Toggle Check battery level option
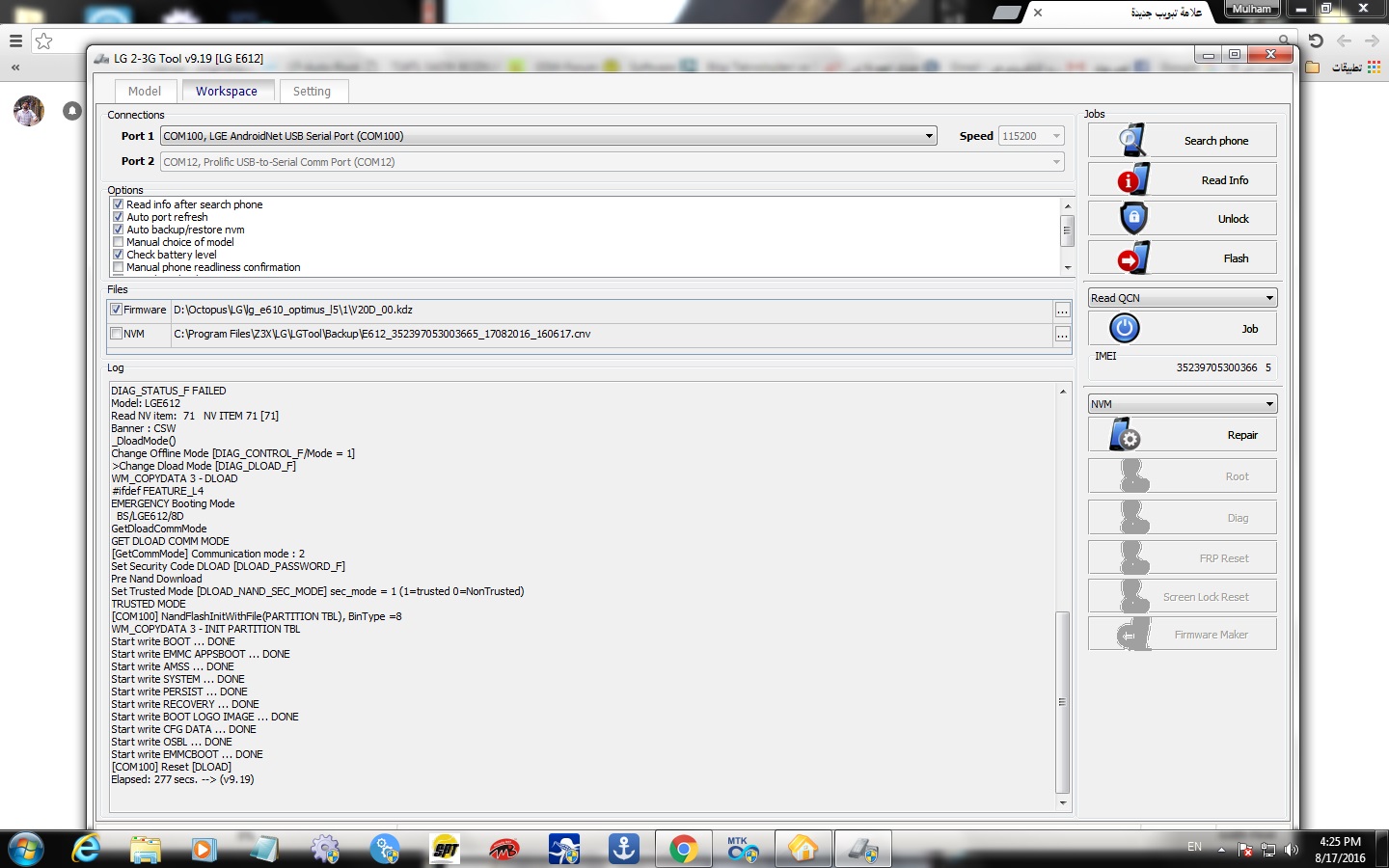The height and width of the screenshot is (868, 1389). 118,255
